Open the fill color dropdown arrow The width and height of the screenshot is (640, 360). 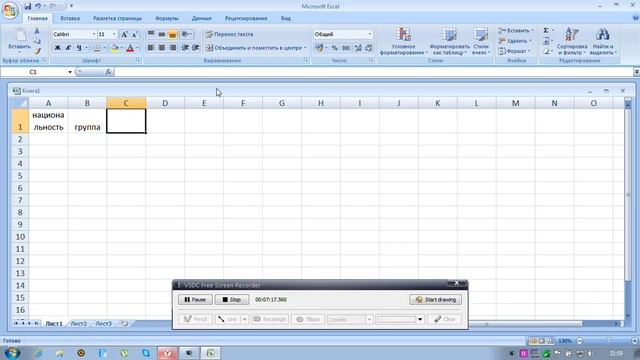coord(122,48)
